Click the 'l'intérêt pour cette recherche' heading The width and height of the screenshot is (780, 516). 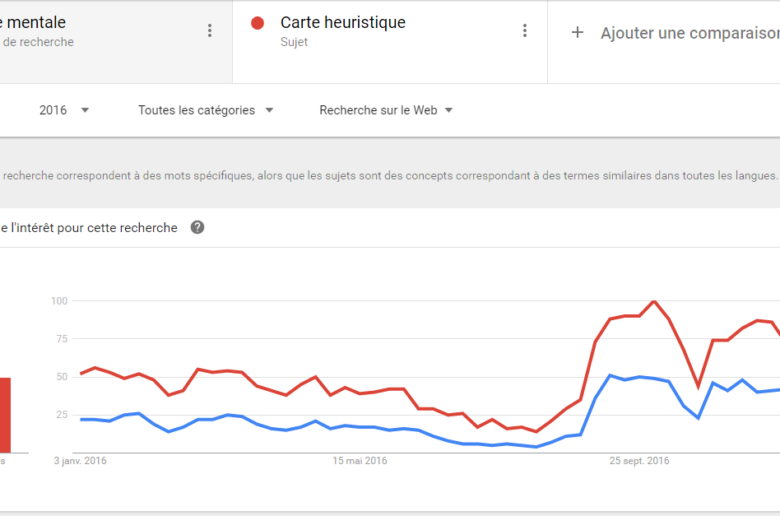(x=93, y=227)
